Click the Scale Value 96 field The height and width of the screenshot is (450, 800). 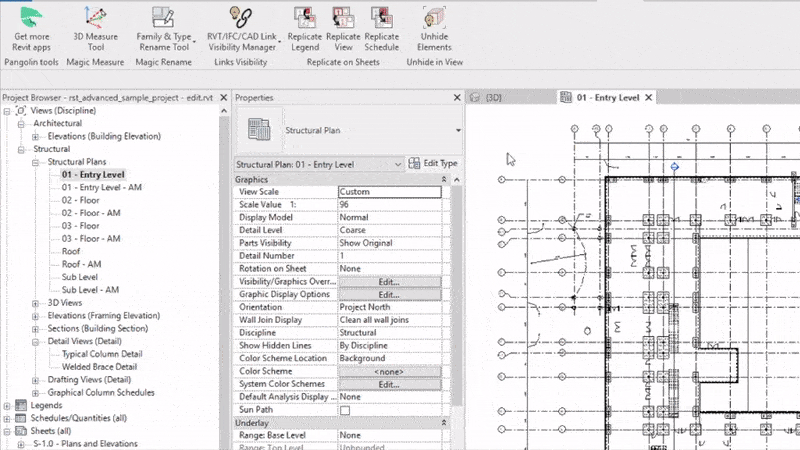click(x=389, y=205)
